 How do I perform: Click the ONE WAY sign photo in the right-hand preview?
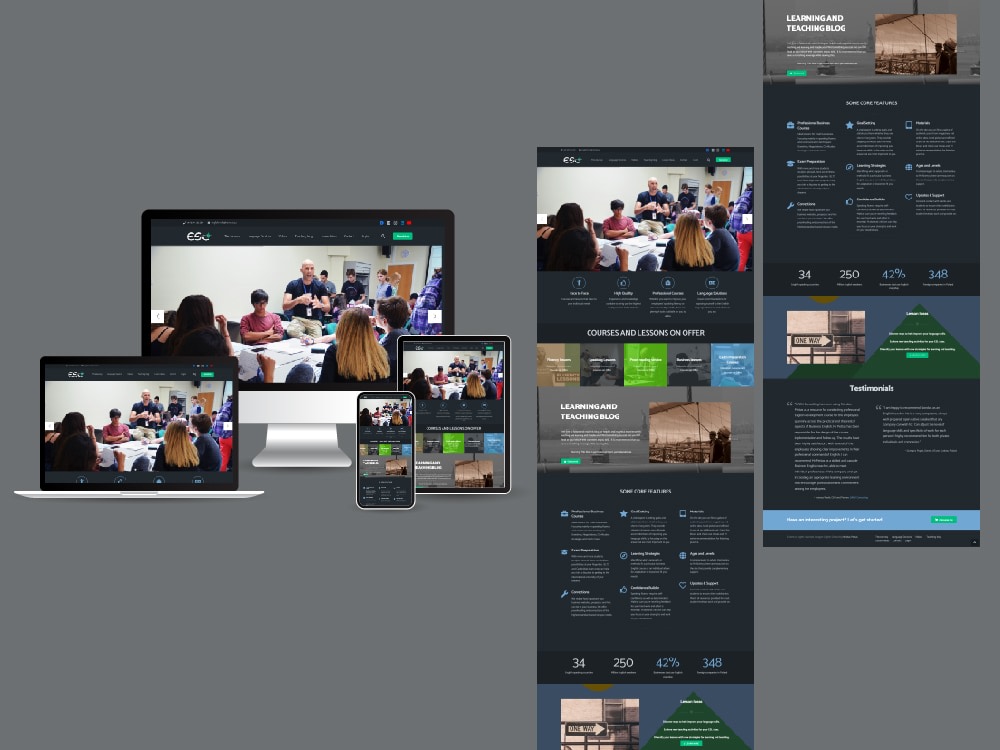coord(826,337)
